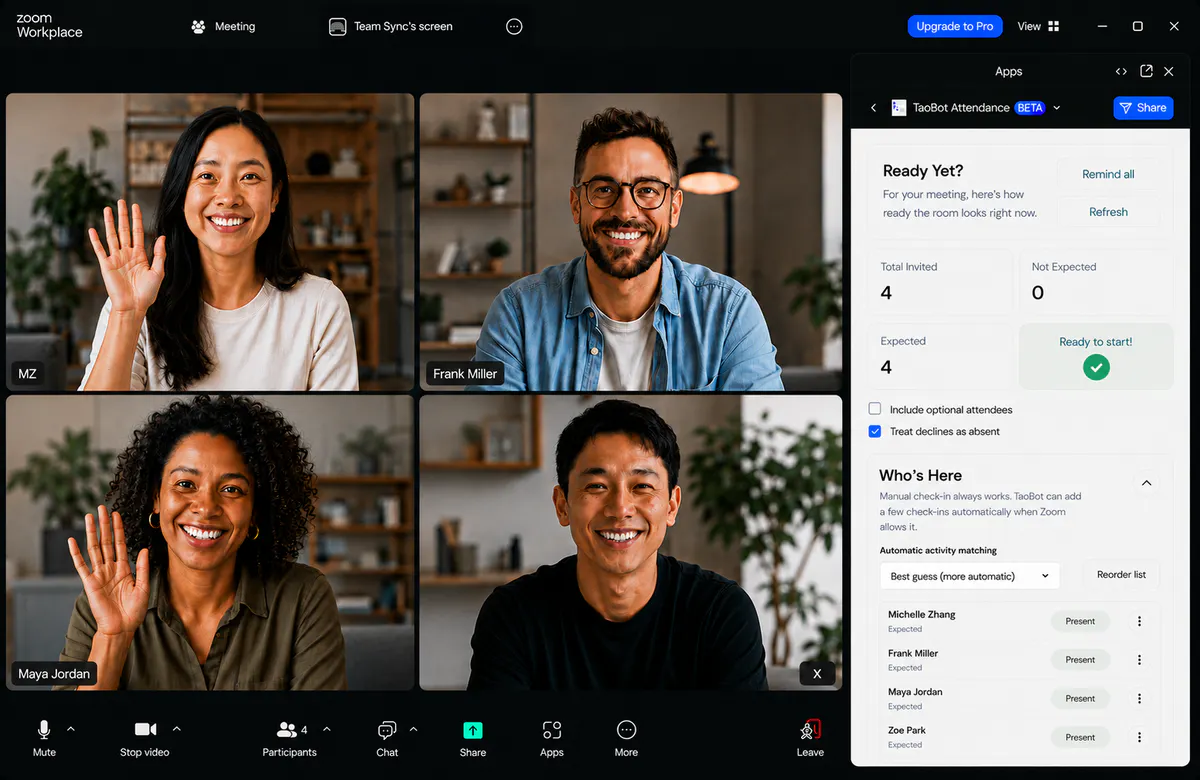The width and height of the screenshot is (1200, 780).
Task: Select Maya Jordan's video tile
Action: point(210,542)
